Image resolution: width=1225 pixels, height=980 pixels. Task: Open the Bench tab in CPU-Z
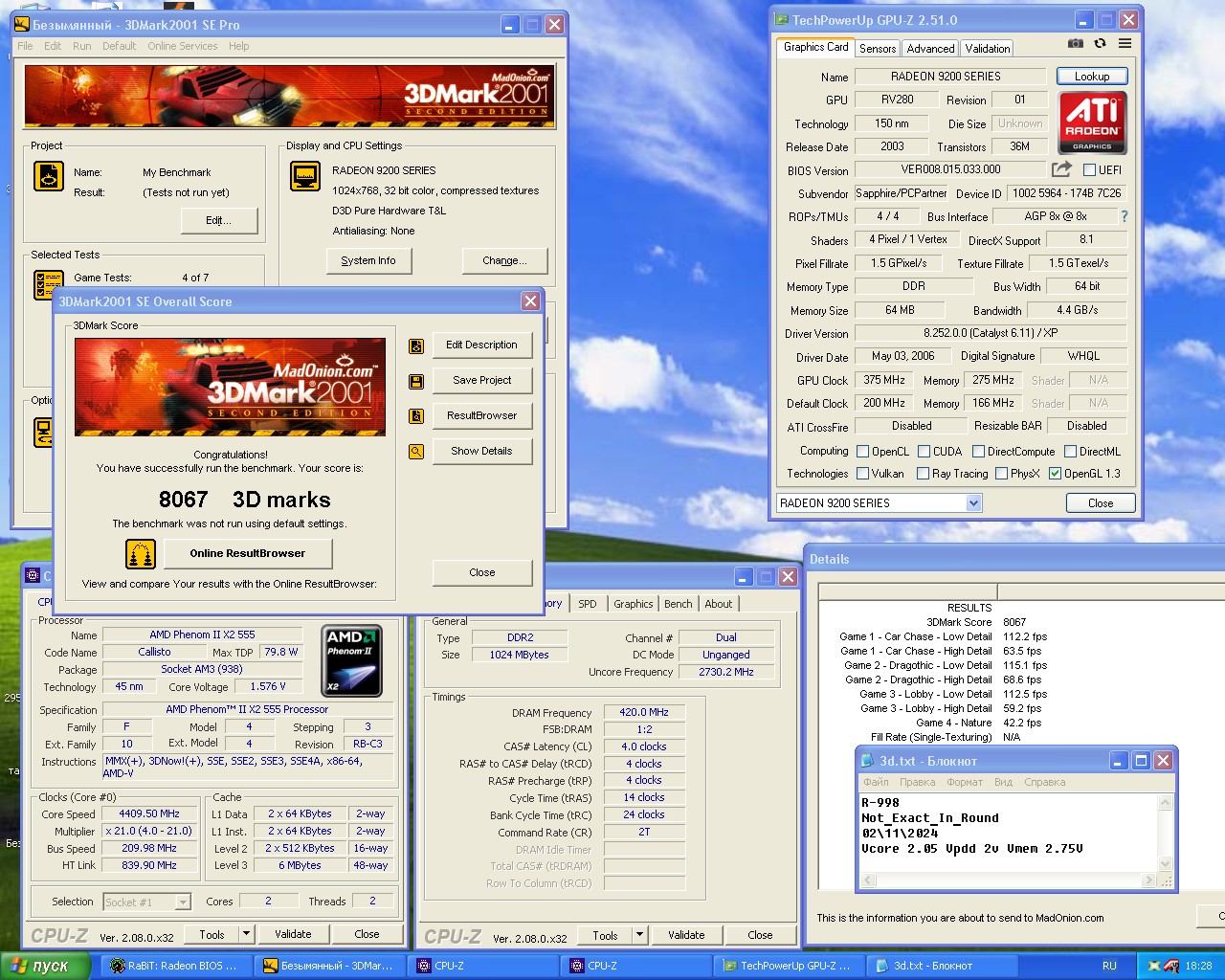coord(678,604)
